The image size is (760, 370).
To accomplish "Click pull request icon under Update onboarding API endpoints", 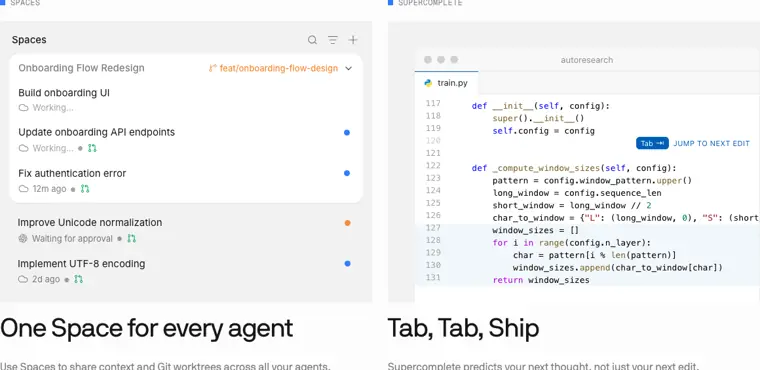I will click(x=92, y=148).
